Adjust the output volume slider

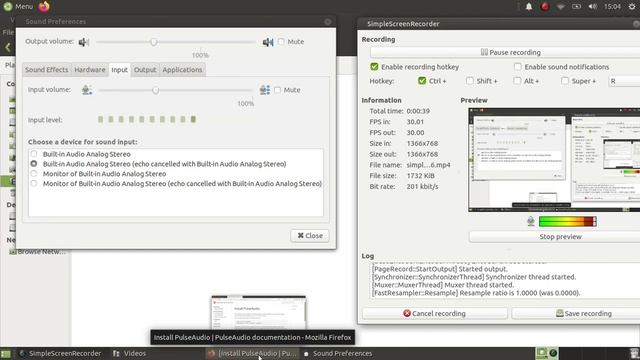click(x=176, y=42)
